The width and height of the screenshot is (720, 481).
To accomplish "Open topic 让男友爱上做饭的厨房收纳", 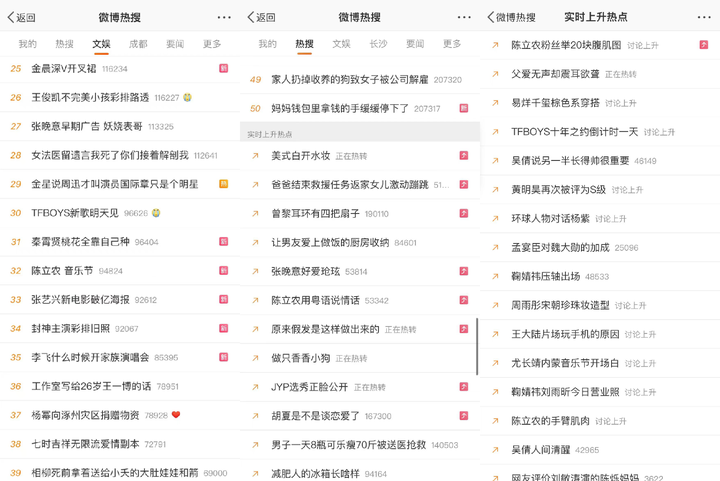I will click(330, 242).
